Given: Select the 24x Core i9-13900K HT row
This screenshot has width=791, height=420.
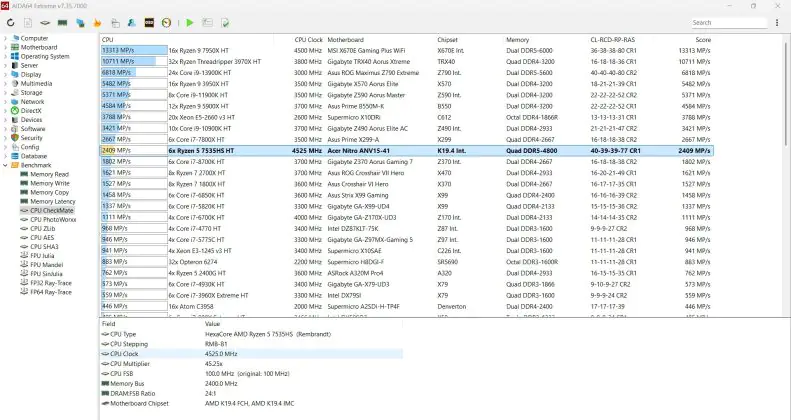Looking at the screenshot, I should (407, 73).
